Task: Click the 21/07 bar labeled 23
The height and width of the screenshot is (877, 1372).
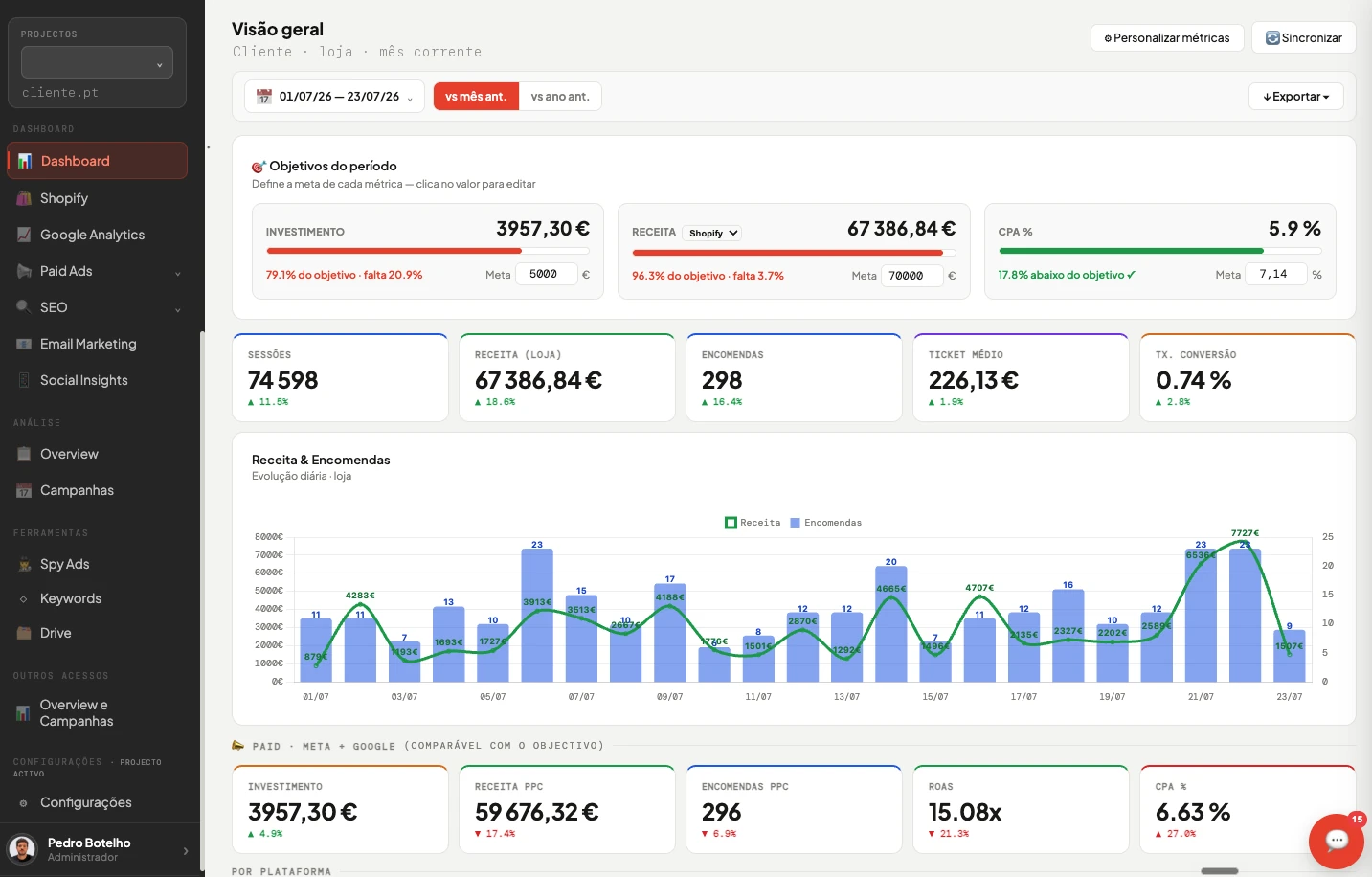Action: pyautogui.click(x=1201, y=616)
